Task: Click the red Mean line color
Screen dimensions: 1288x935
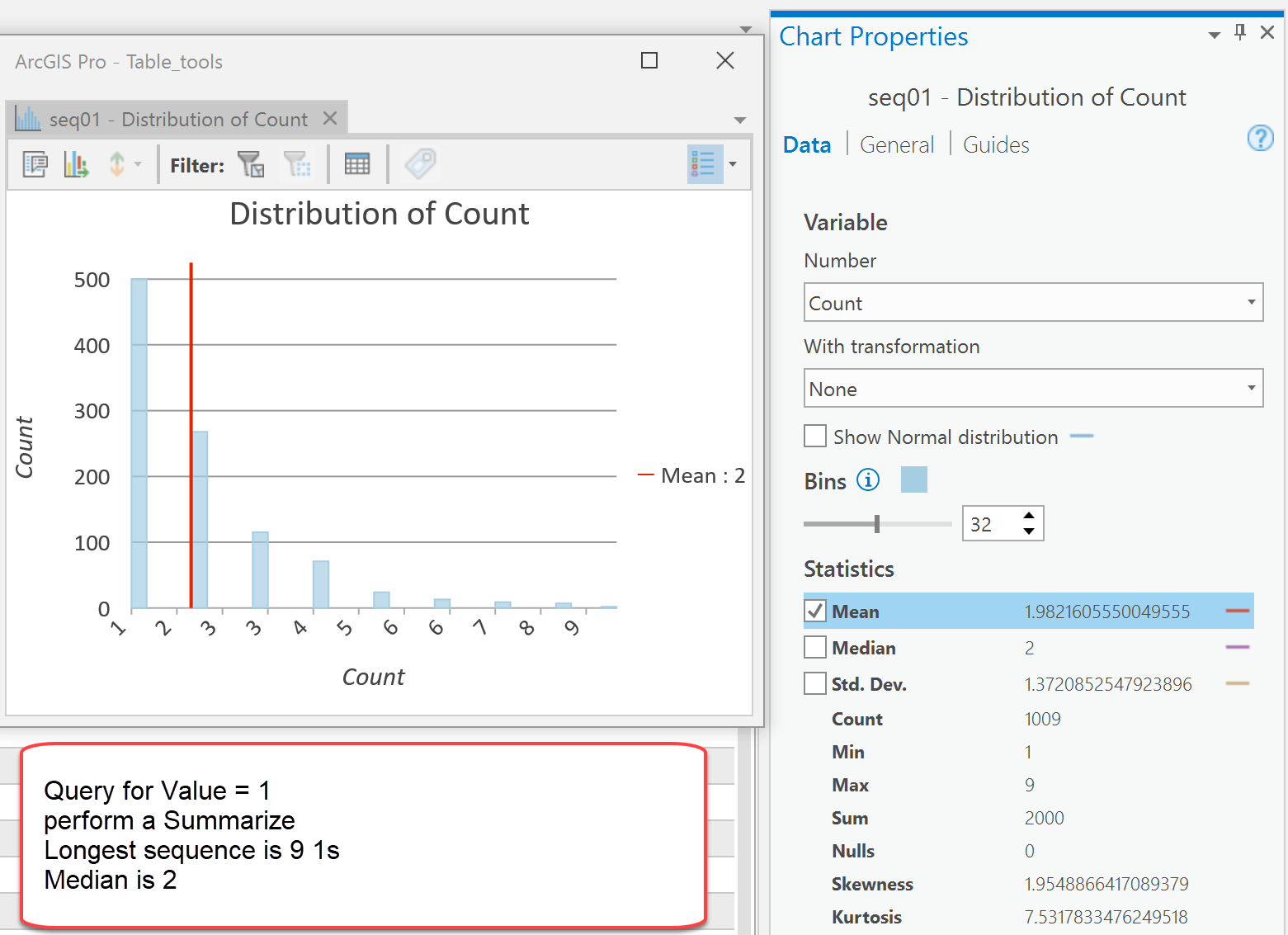Action: pos(1238,611)
